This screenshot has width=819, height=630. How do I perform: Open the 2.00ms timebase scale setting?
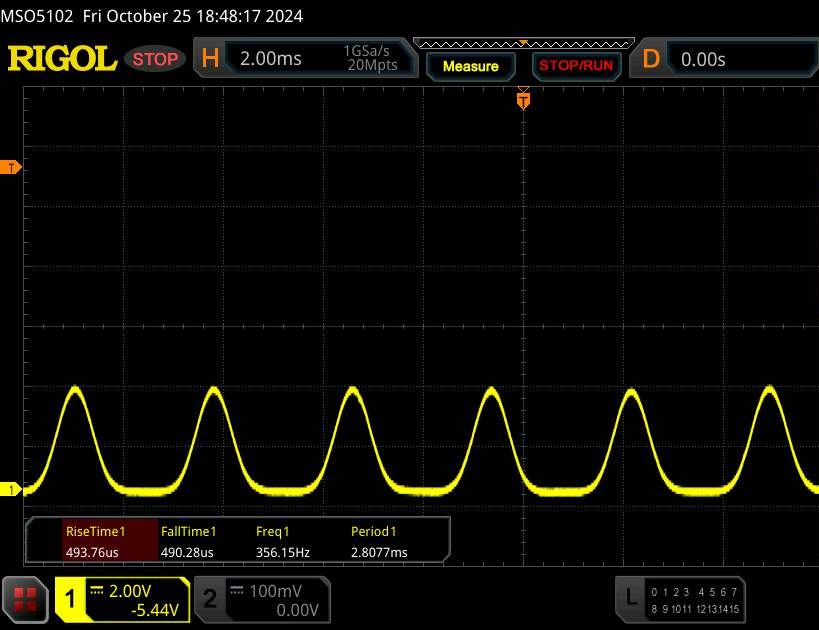tap(271, 59)
